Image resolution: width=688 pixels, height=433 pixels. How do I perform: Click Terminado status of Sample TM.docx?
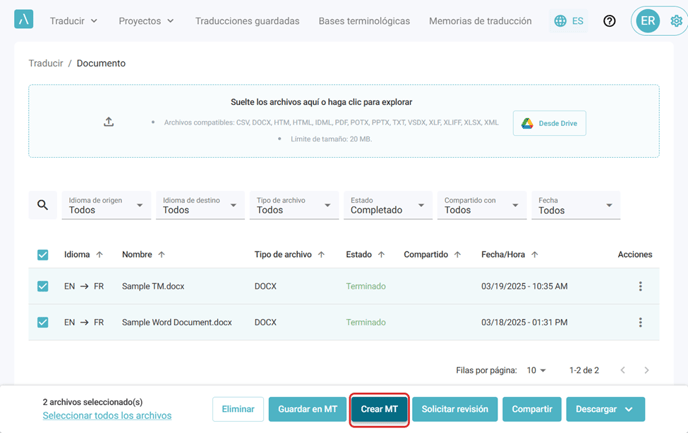366,286
